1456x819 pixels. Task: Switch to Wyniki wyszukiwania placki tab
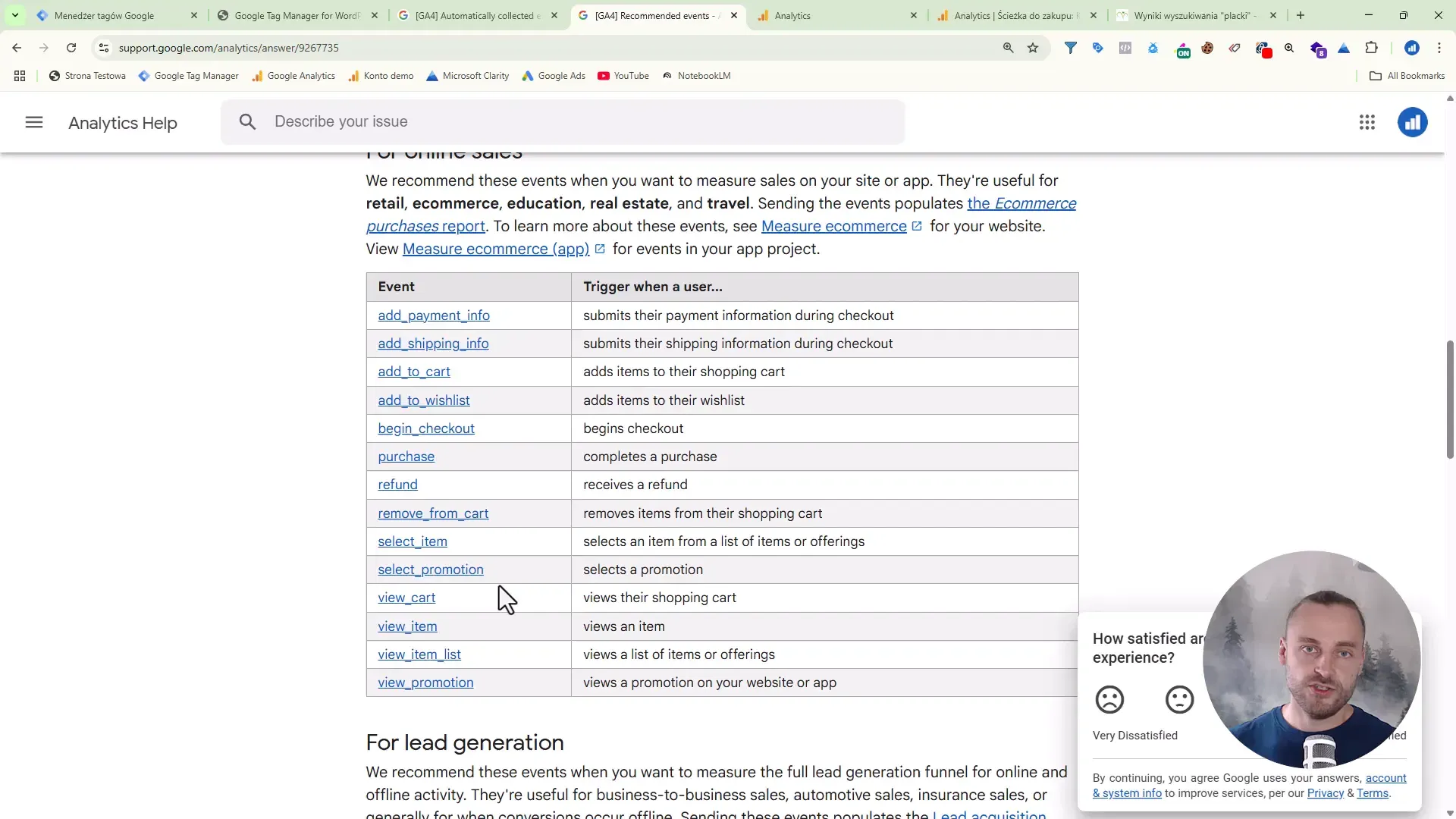click(1197, 15)
